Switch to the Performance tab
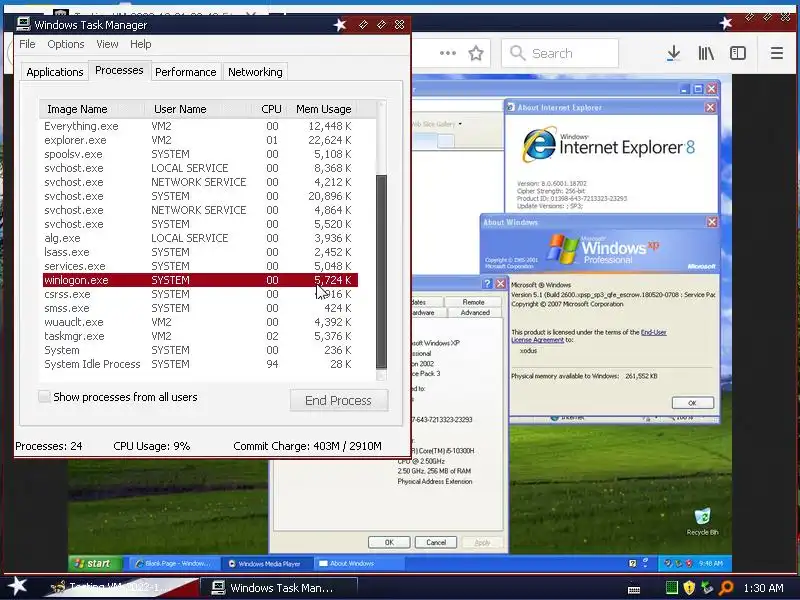The image size is (800, 600). [x=186, y=72]
